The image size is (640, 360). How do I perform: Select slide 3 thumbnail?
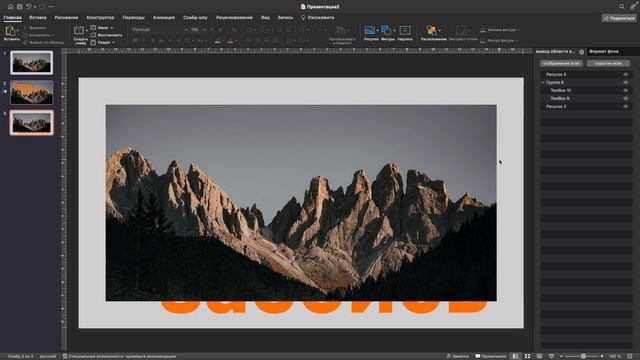tap(31, 122)
